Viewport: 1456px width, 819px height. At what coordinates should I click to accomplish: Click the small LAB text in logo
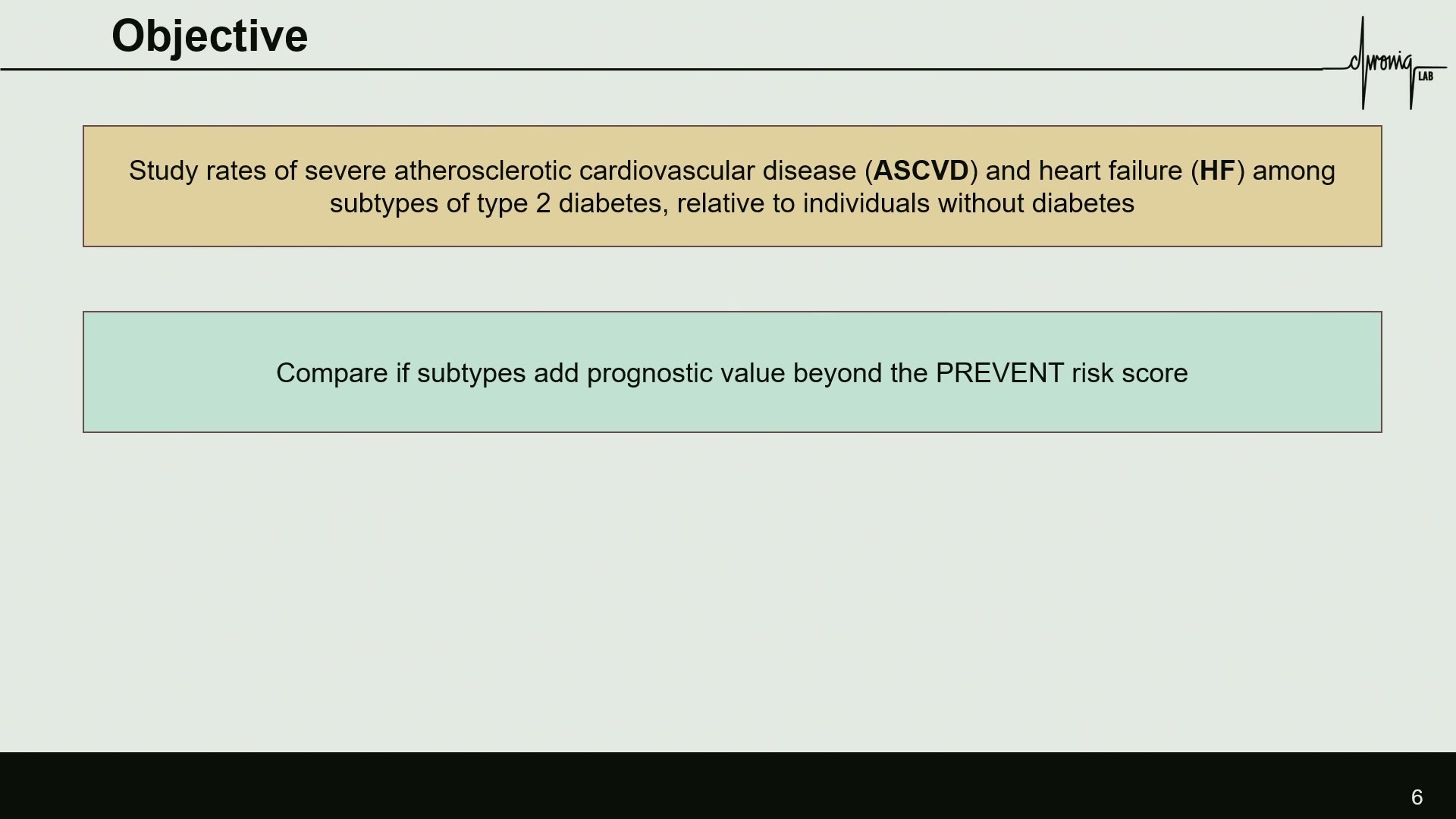click(1426, 77)
